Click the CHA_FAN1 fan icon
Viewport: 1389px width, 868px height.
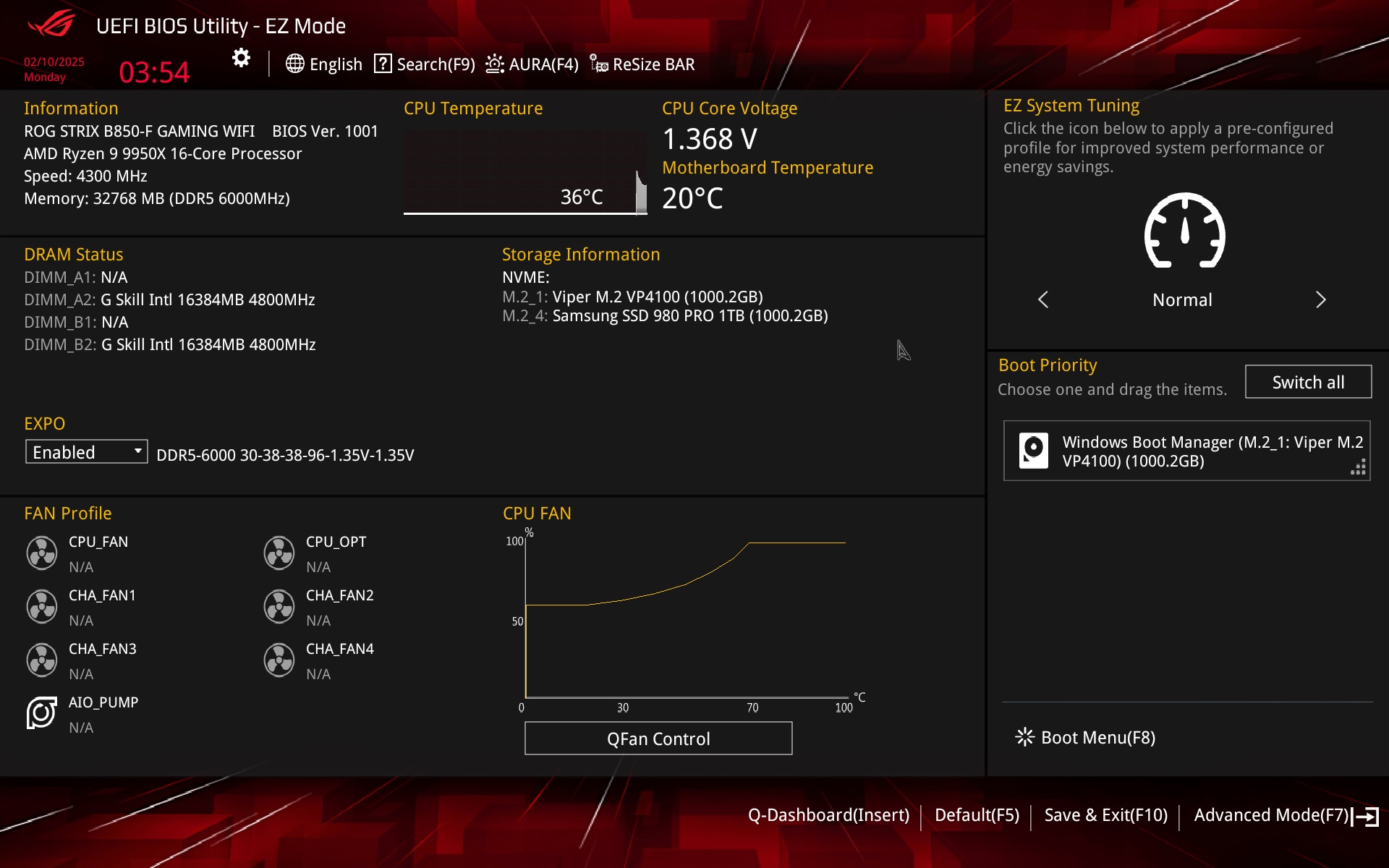point(42,607)
